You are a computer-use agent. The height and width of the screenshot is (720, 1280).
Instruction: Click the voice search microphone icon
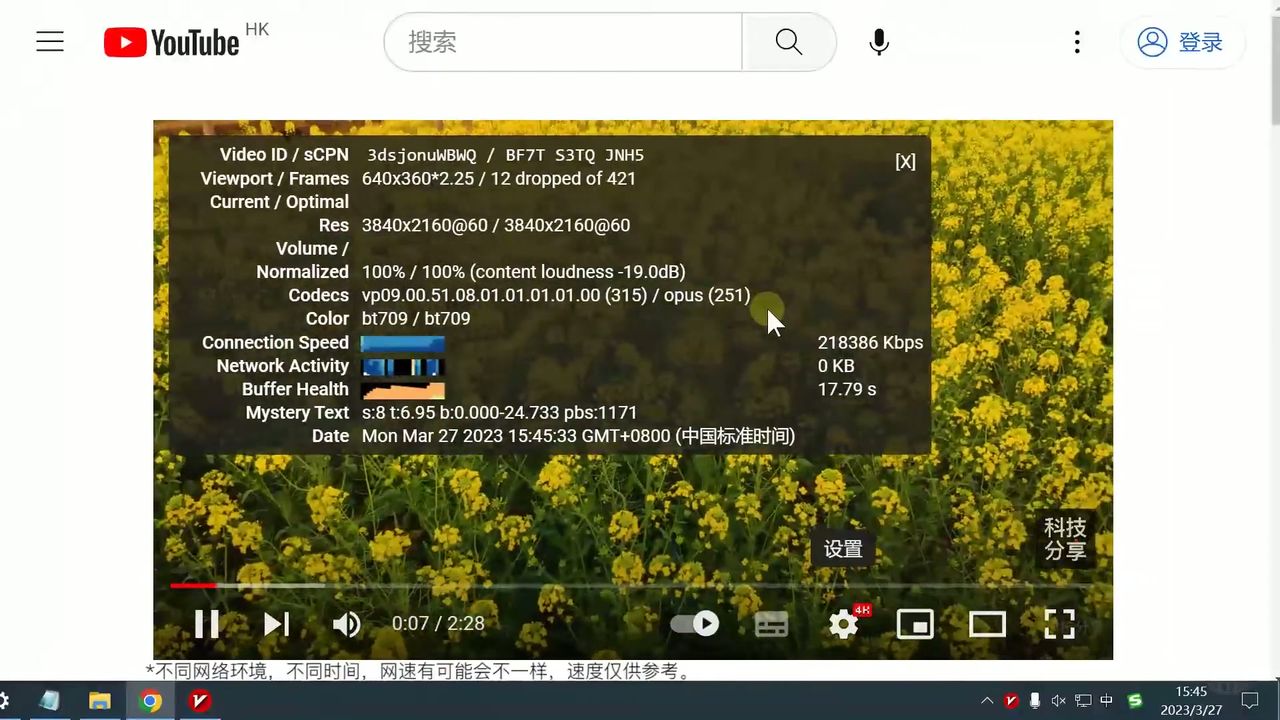(878, 42)
